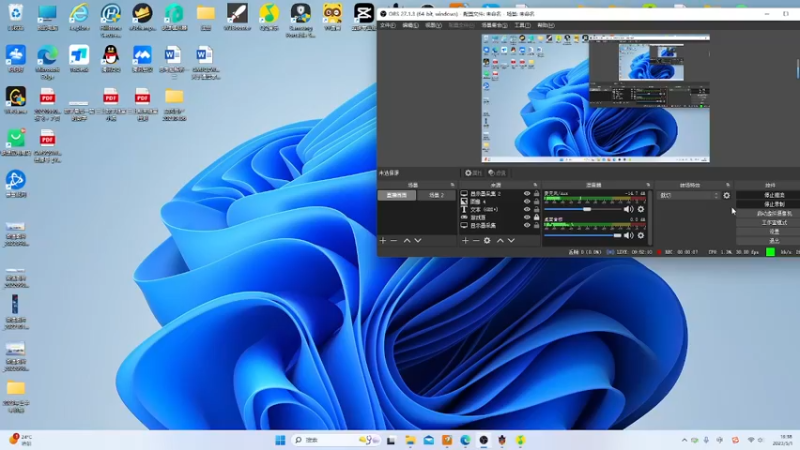Viewport: 800px width, 450px height.
Task: Move scene down with the Scenes panel down arrow
Action: tap(418, 240)
